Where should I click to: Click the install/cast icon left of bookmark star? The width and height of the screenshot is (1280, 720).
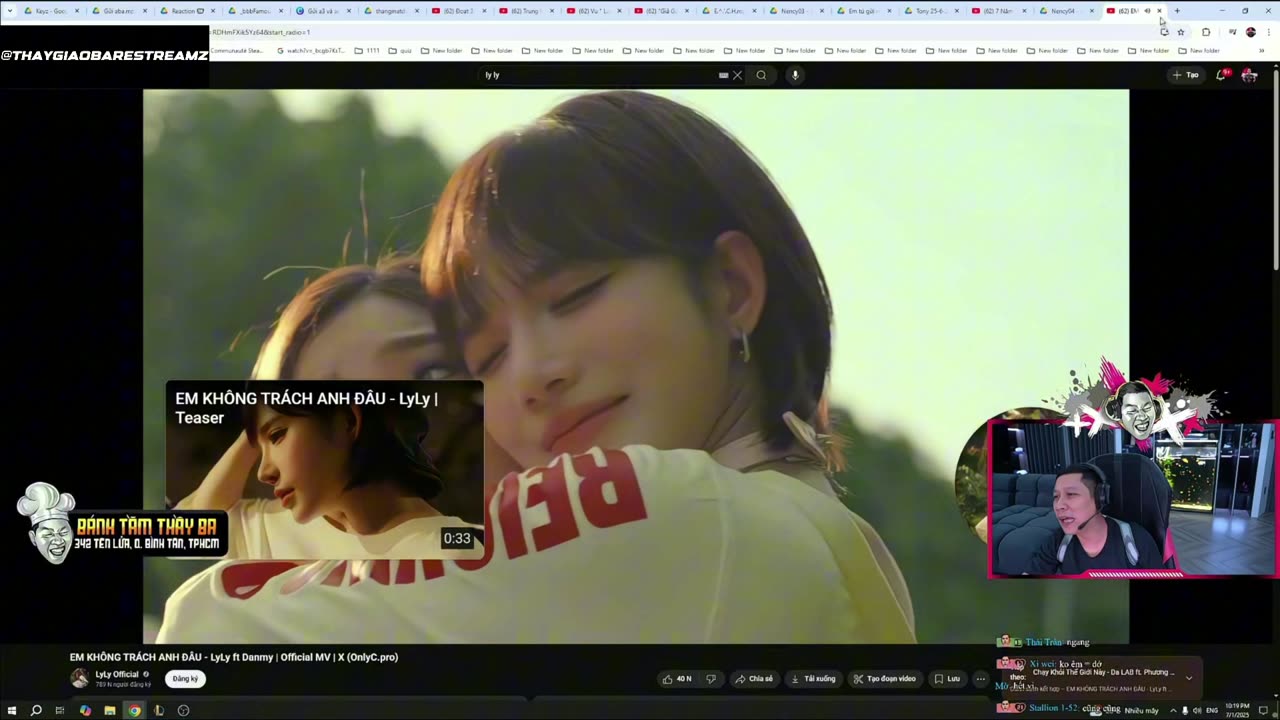[x=1164, y=32]
